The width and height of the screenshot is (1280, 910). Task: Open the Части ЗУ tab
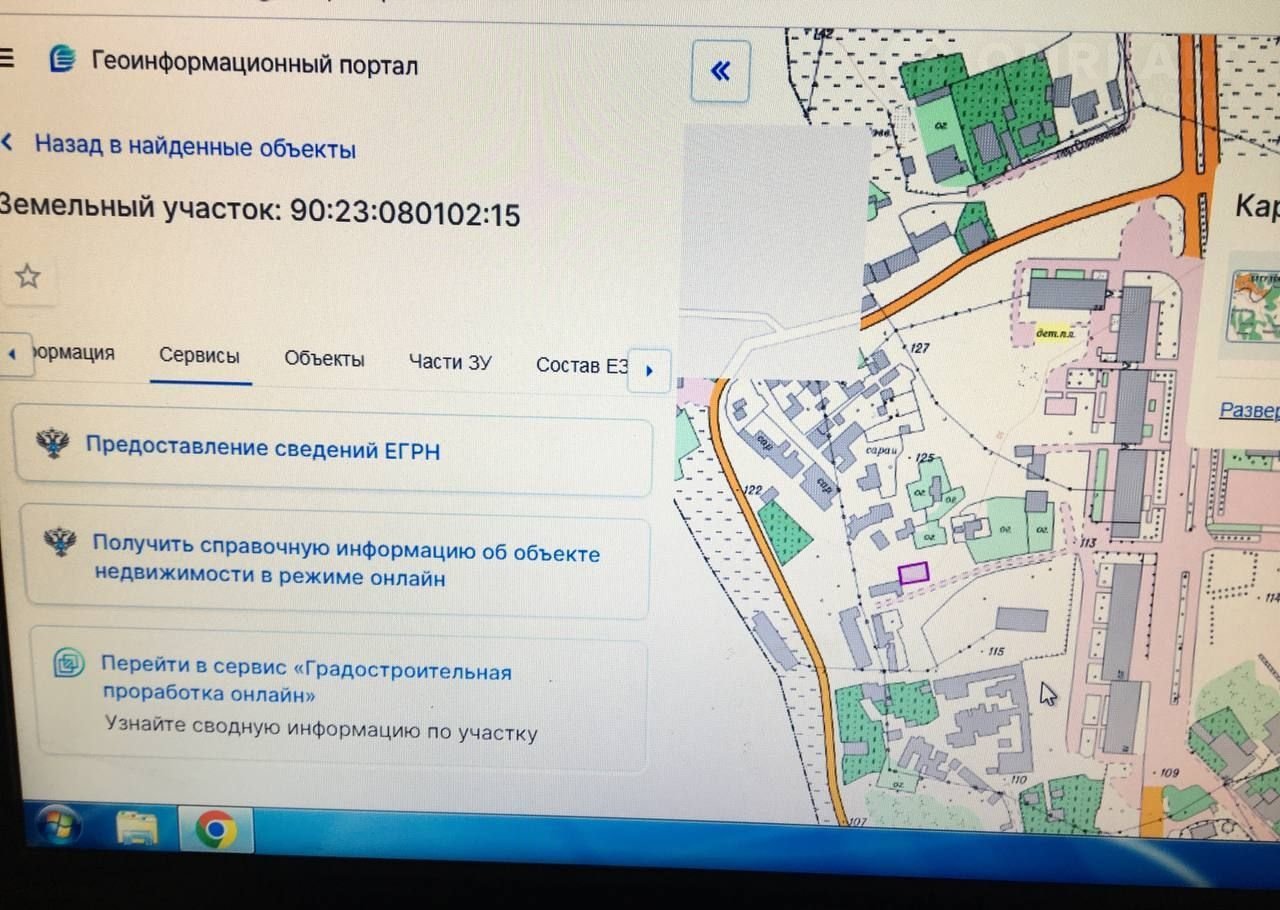[x=450, y=362]
